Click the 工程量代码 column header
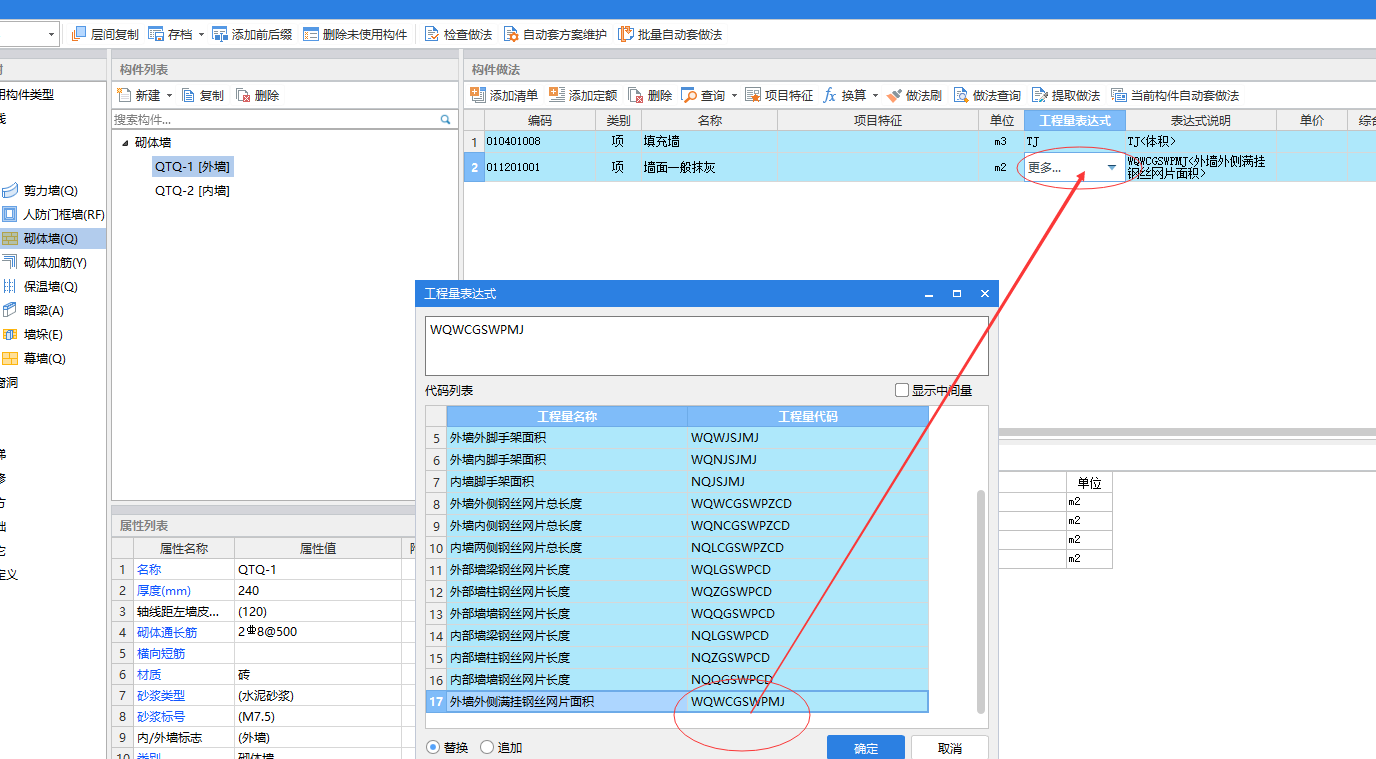The width and height of the screenshot is (1376, 759). pyautogui.click(x=808, y=416)
